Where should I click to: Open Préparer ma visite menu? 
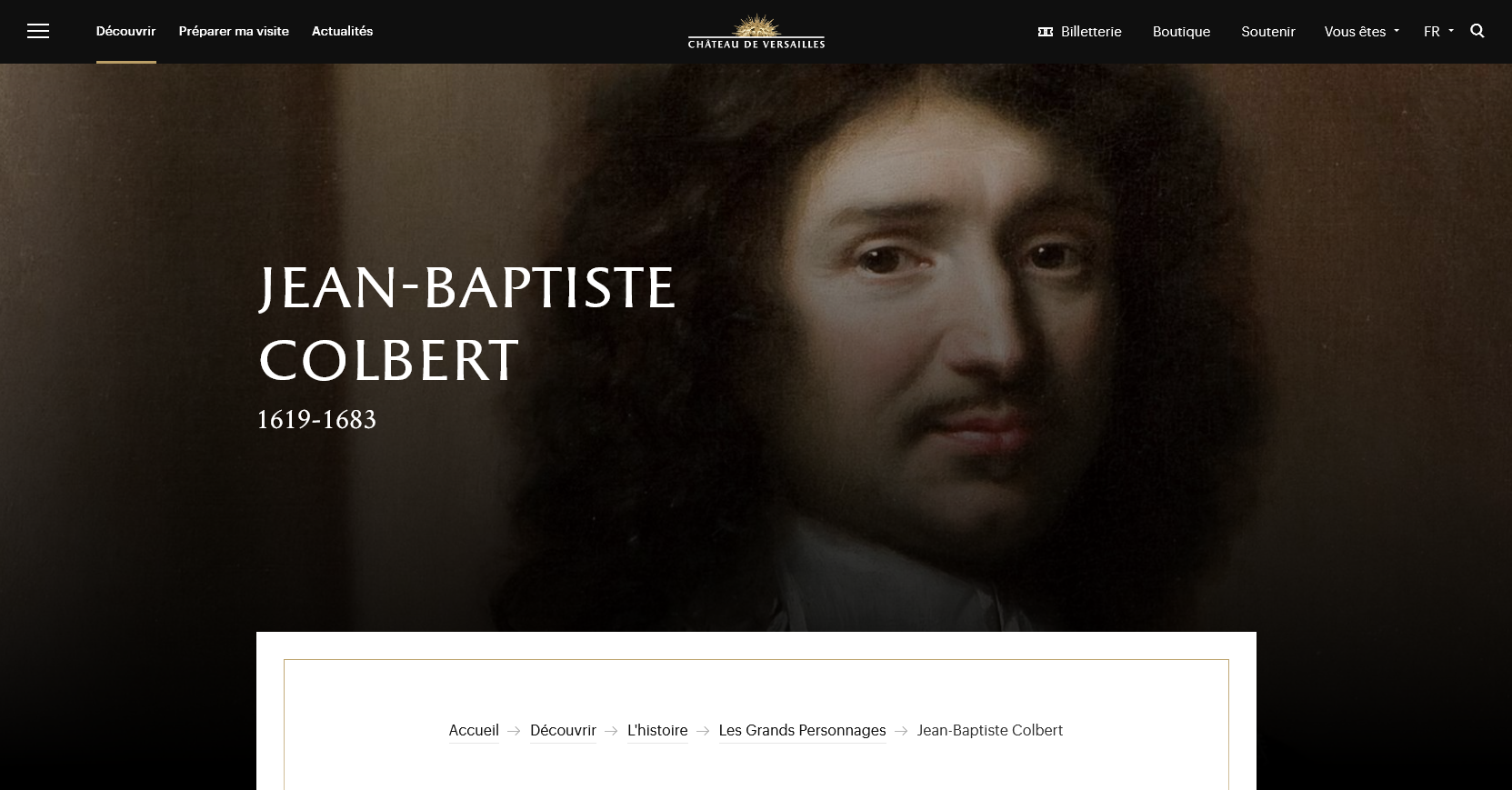(x=234, y=31)
